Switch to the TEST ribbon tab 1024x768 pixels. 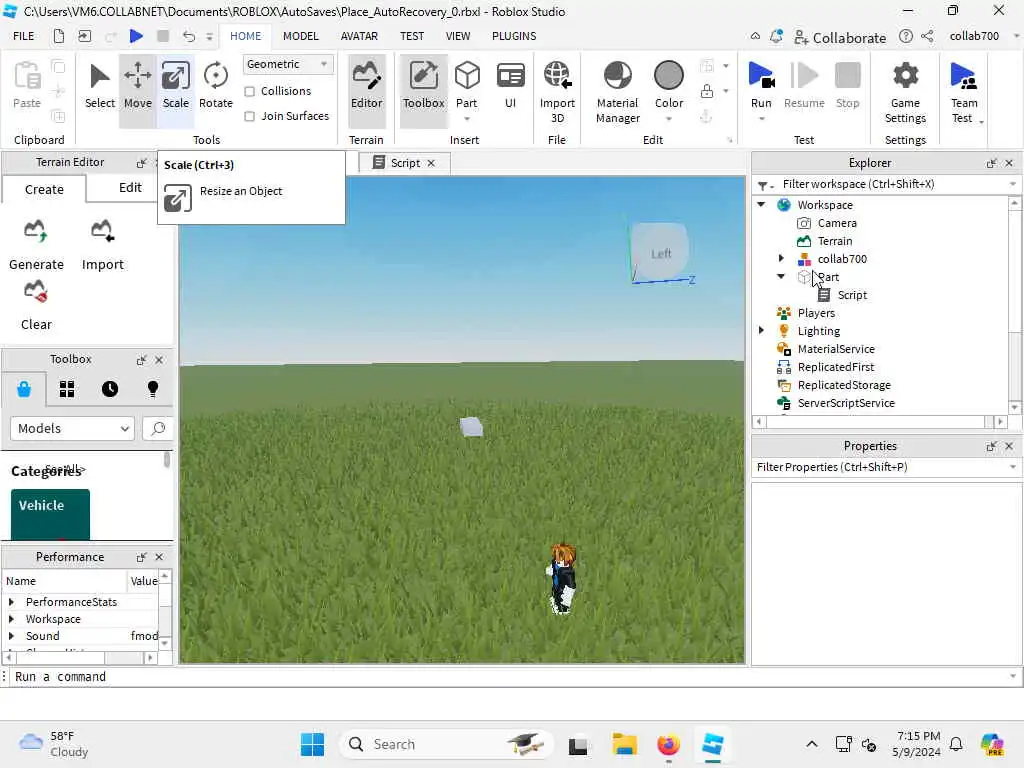pyautogui.click(x=411, y=36)
